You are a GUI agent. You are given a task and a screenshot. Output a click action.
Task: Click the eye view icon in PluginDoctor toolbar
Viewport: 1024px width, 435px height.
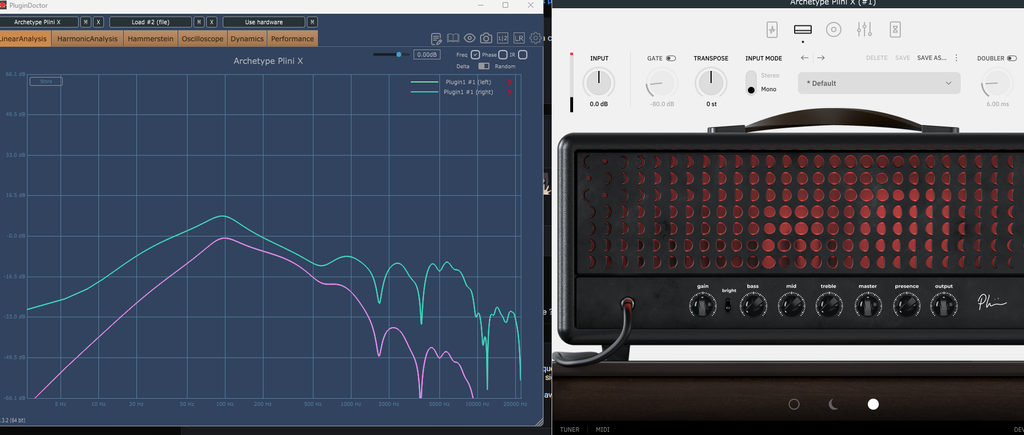click(470, 39)
